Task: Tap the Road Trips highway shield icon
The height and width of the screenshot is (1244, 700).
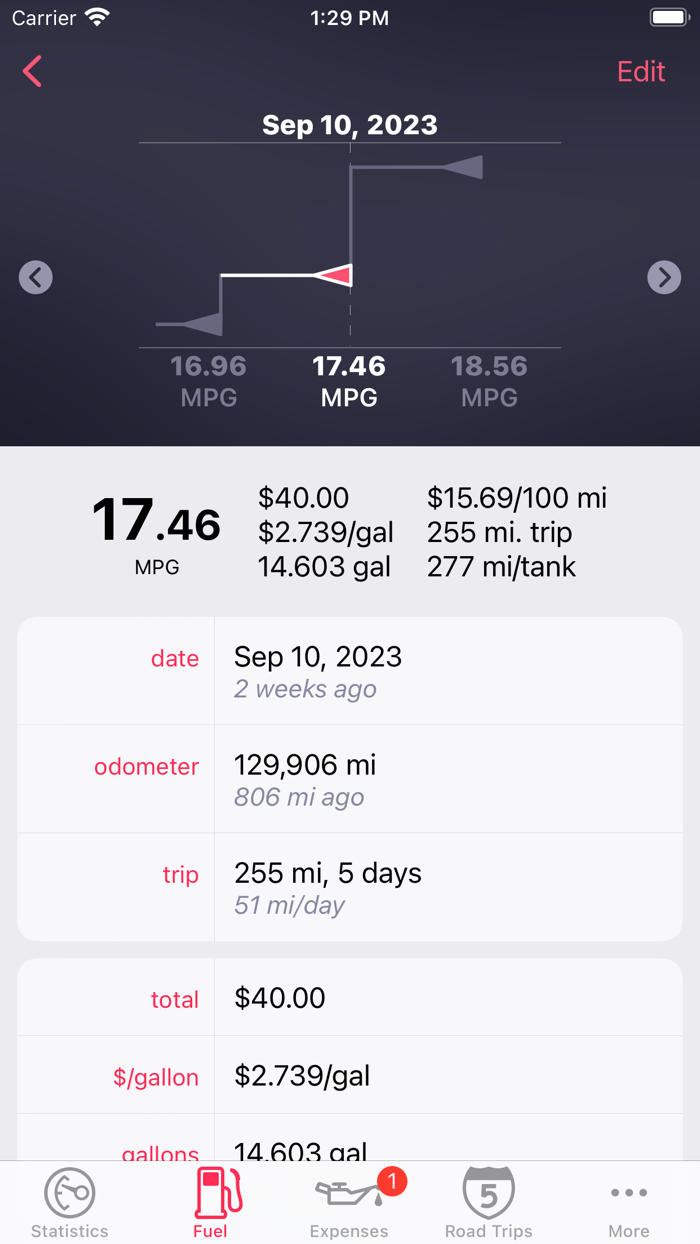Action: pyautogui.click(x=489, y=1192)
